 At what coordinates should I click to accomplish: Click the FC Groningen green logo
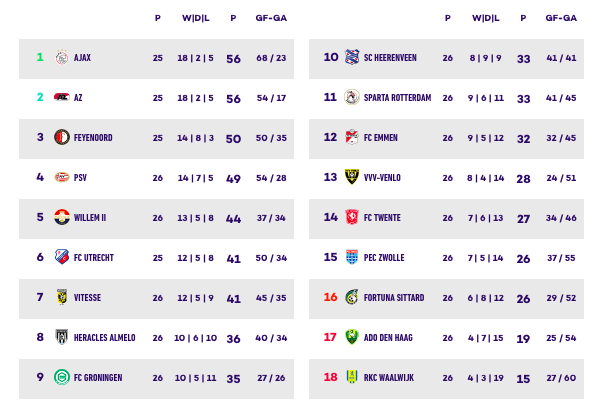tap(62, 377)
